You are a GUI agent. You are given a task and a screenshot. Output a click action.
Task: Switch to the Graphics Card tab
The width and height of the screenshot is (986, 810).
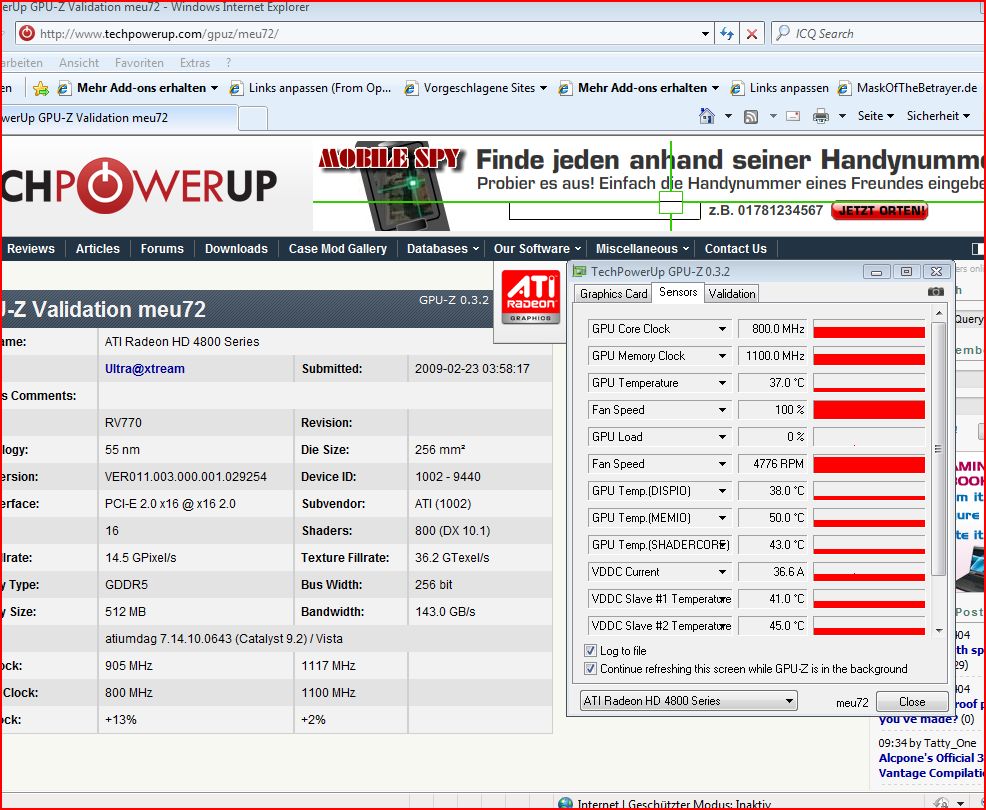(x=613, y=294)
